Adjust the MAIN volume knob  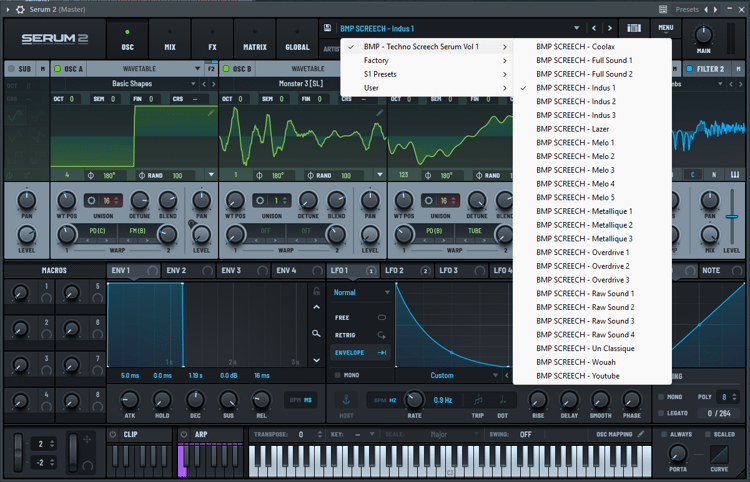point(703,34)
